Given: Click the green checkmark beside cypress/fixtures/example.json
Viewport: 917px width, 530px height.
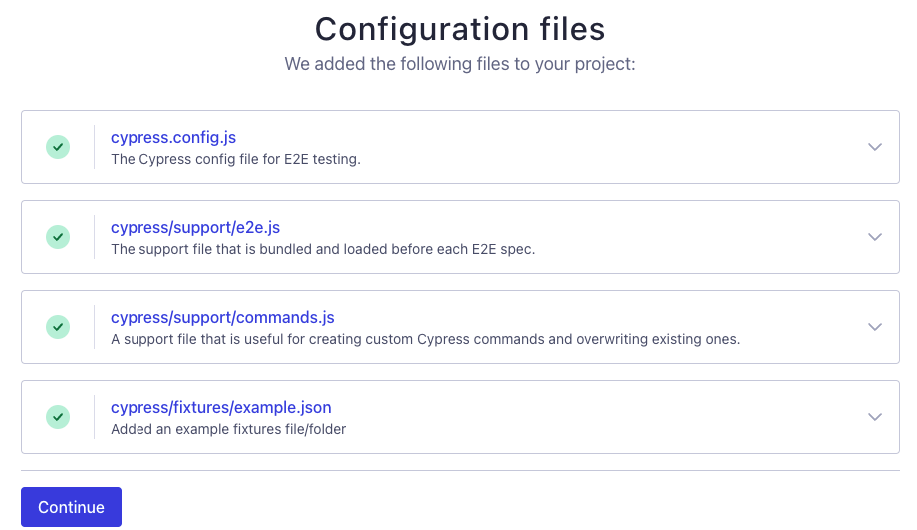Looking at the screenshot, I should [58, 417].
